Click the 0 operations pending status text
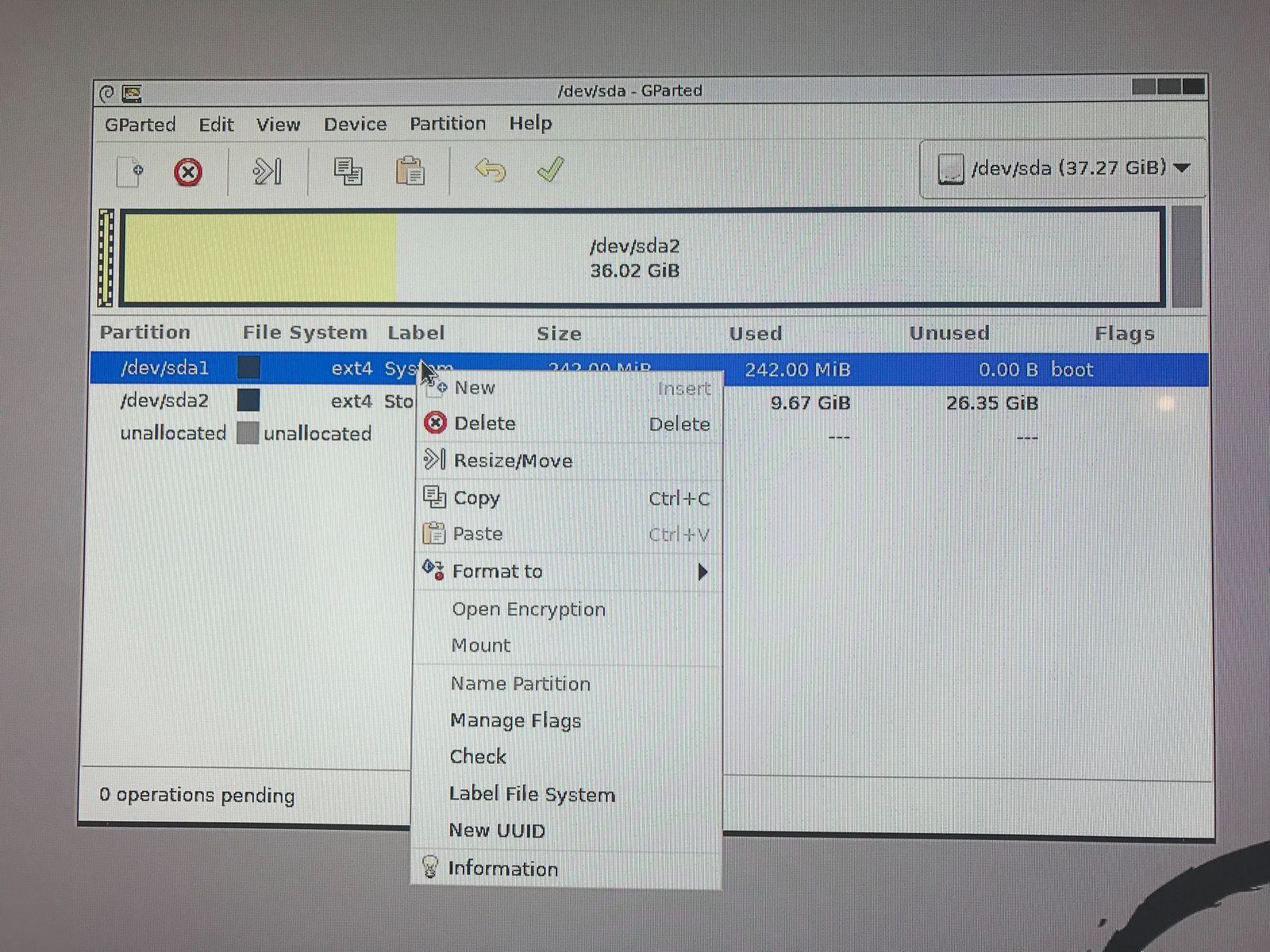Viewport: 1270px width, 952px height. point(197,795)
